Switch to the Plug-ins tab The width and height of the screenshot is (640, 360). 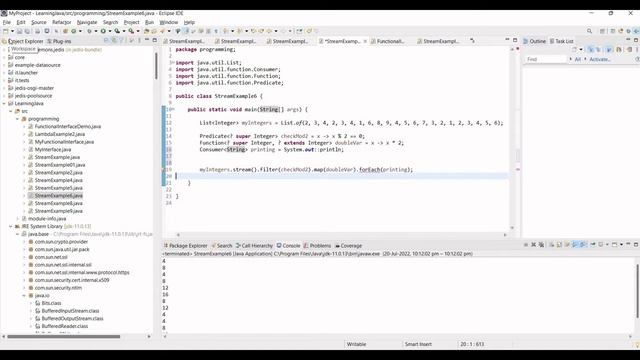59,41
